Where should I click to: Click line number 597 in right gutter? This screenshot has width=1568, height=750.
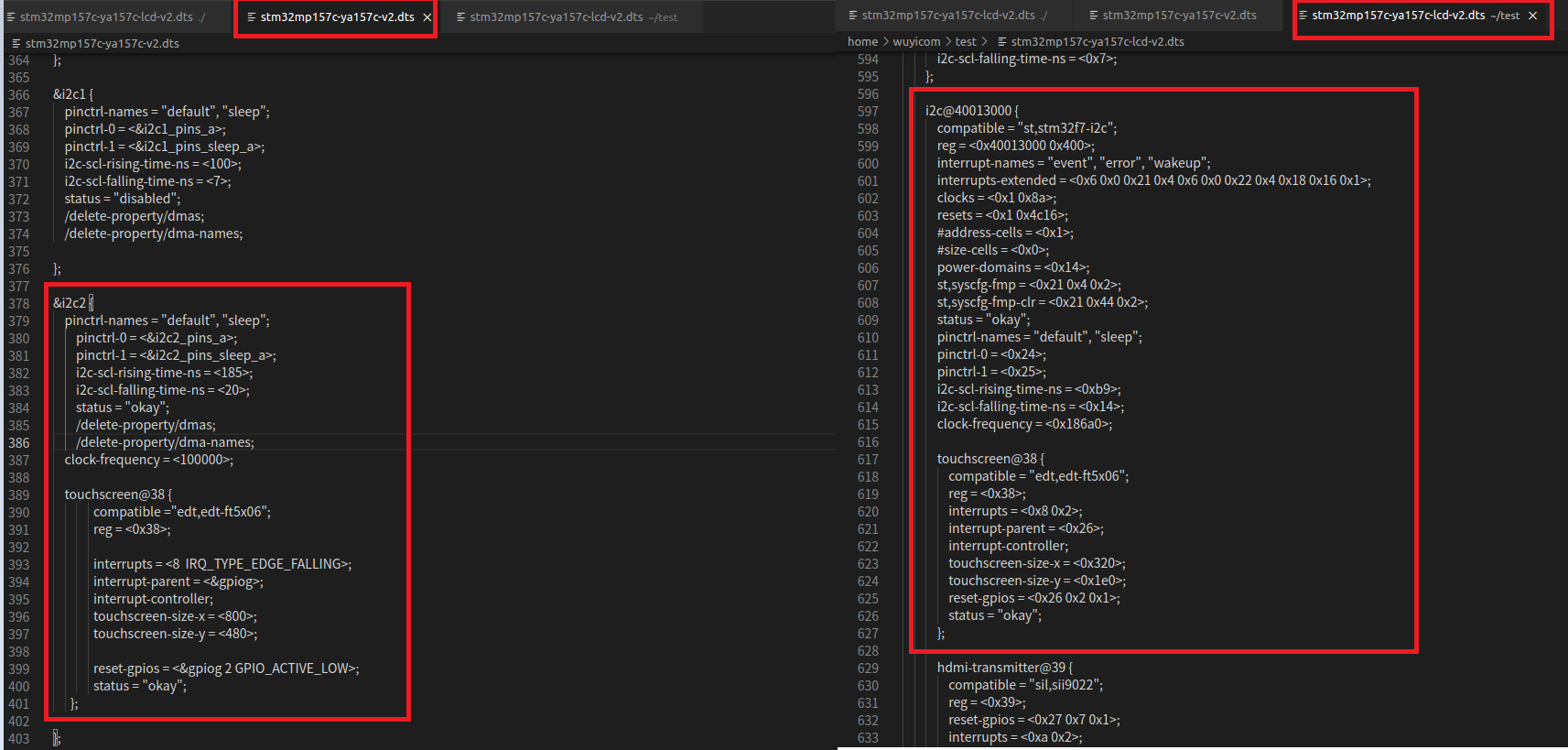tap(868, 112)
